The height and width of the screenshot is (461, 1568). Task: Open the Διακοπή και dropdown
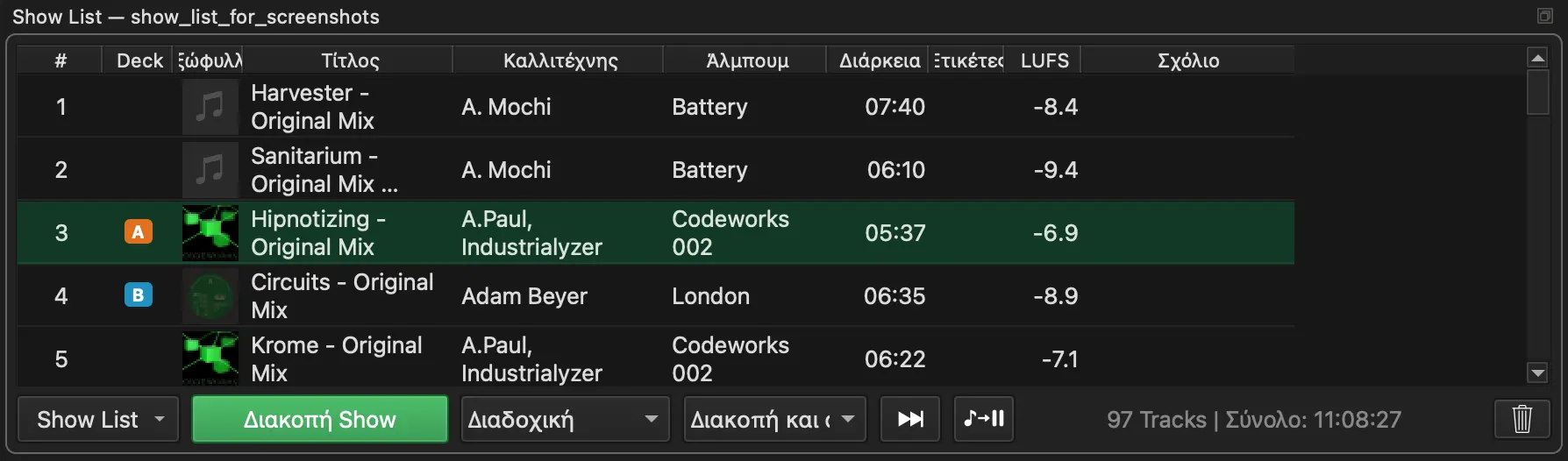tap(775, 419)
